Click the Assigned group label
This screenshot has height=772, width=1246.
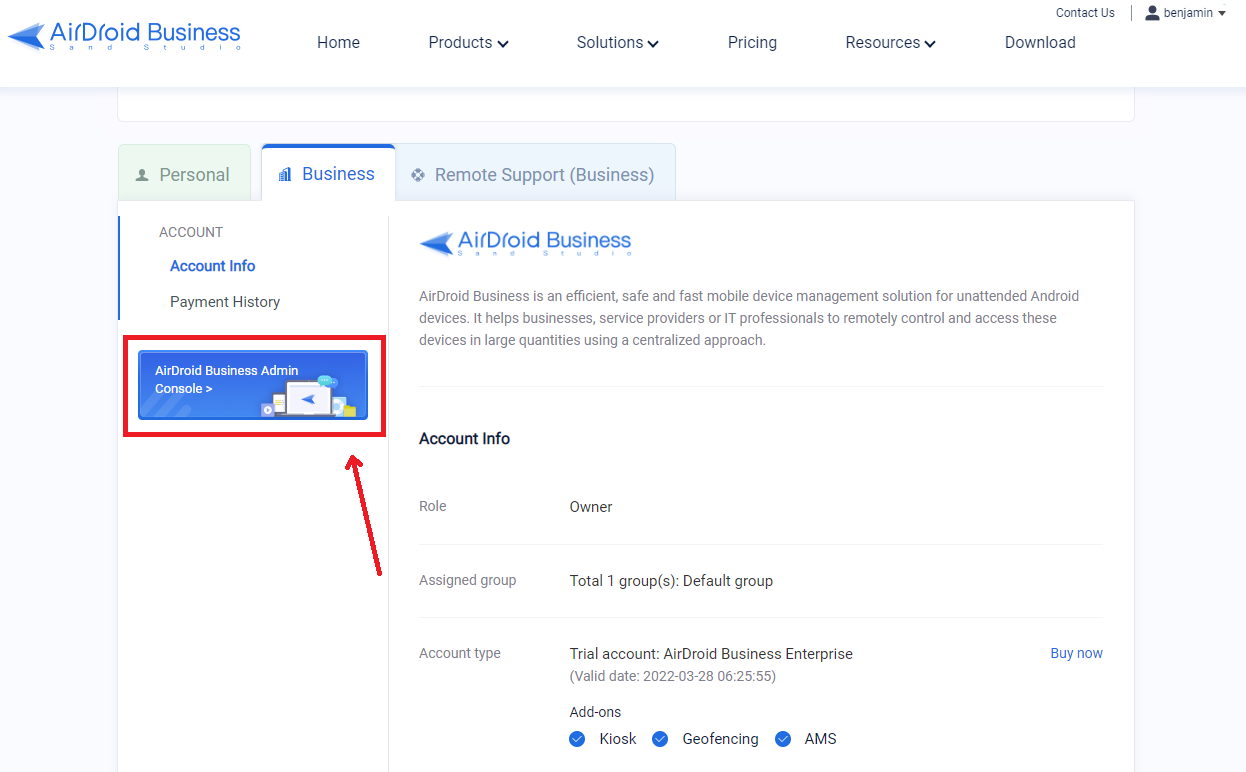[468, 580]
